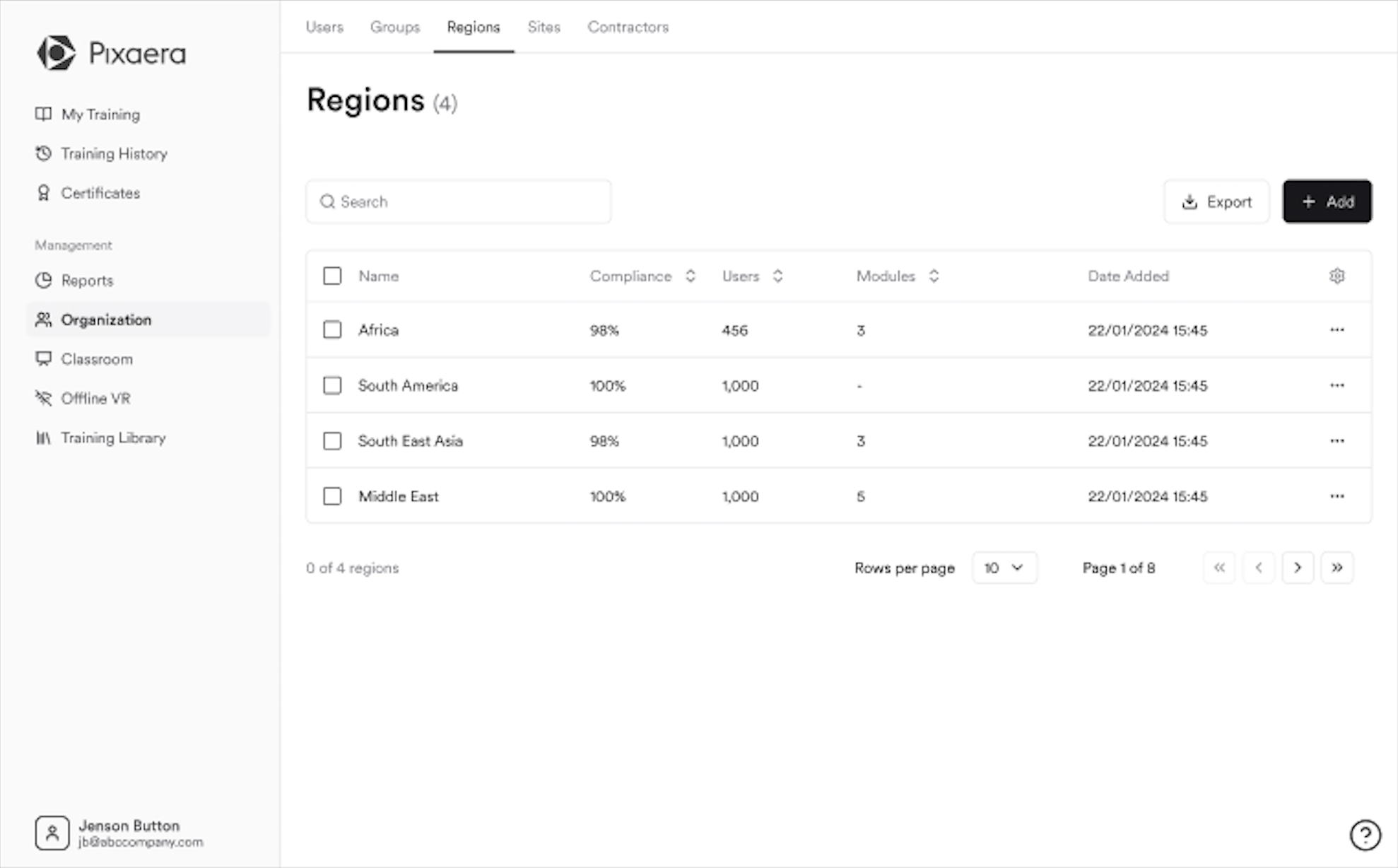Click inside the Search field
This screenshot has width=1398, height=868.
coord(458,201)
